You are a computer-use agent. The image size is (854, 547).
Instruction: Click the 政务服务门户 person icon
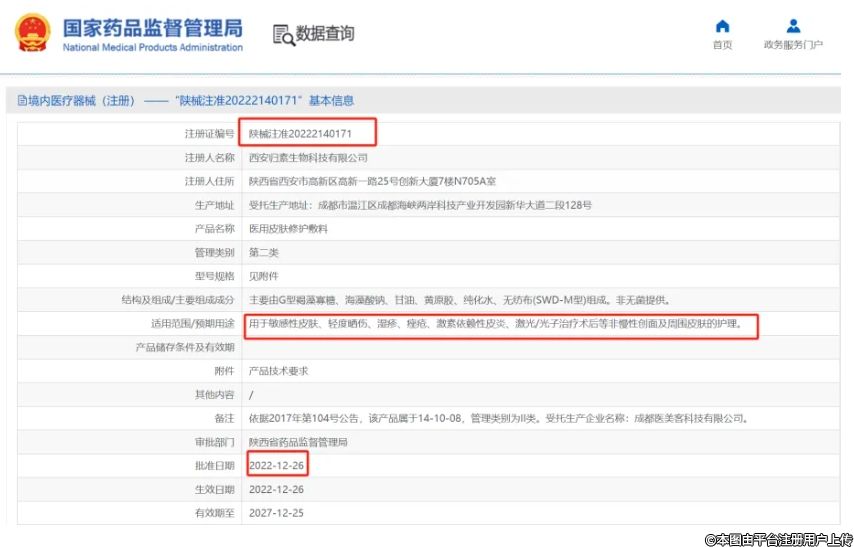point(792,26)
